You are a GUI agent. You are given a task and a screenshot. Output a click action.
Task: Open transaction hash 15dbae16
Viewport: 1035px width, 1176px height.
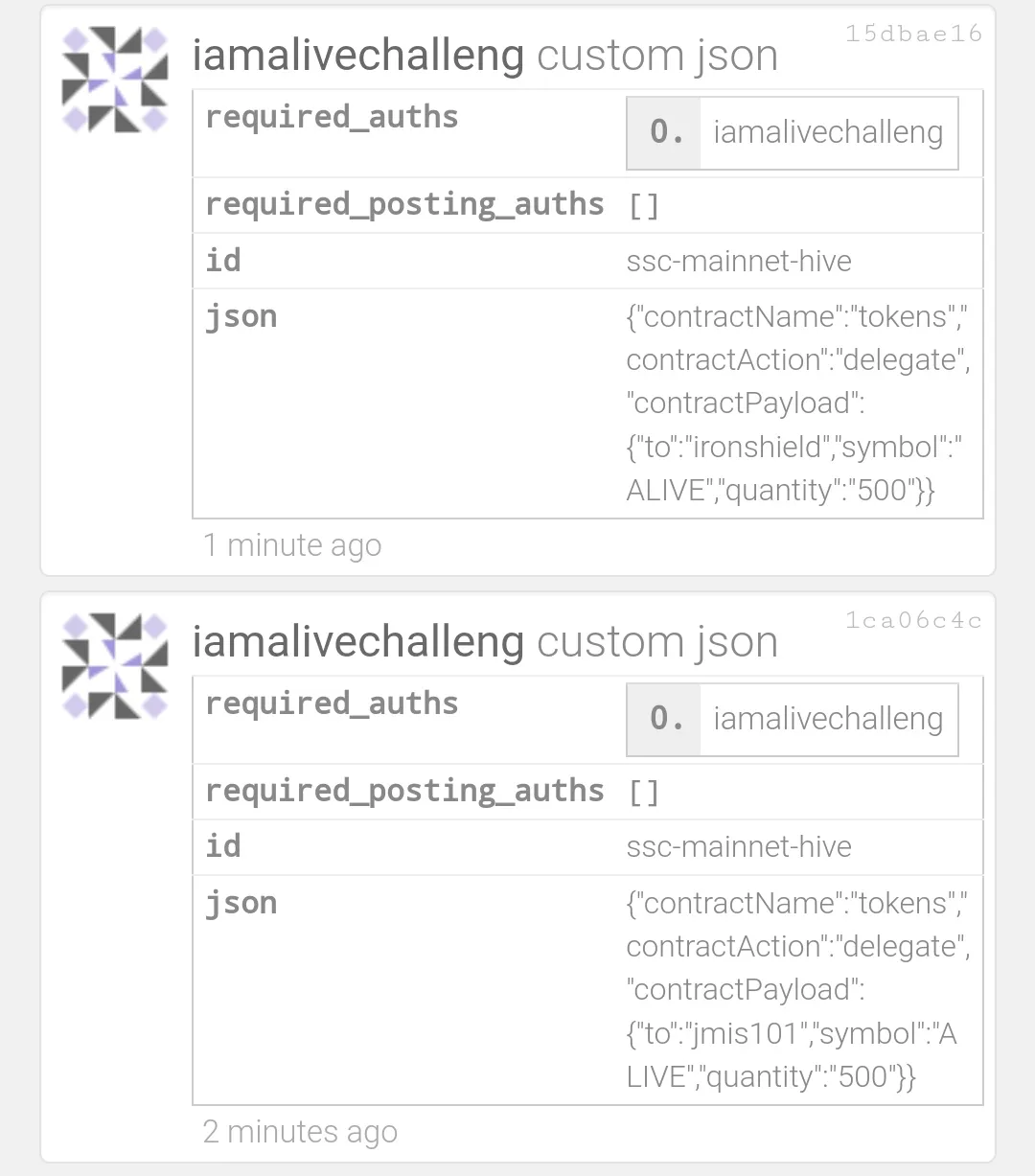[913, 35]
